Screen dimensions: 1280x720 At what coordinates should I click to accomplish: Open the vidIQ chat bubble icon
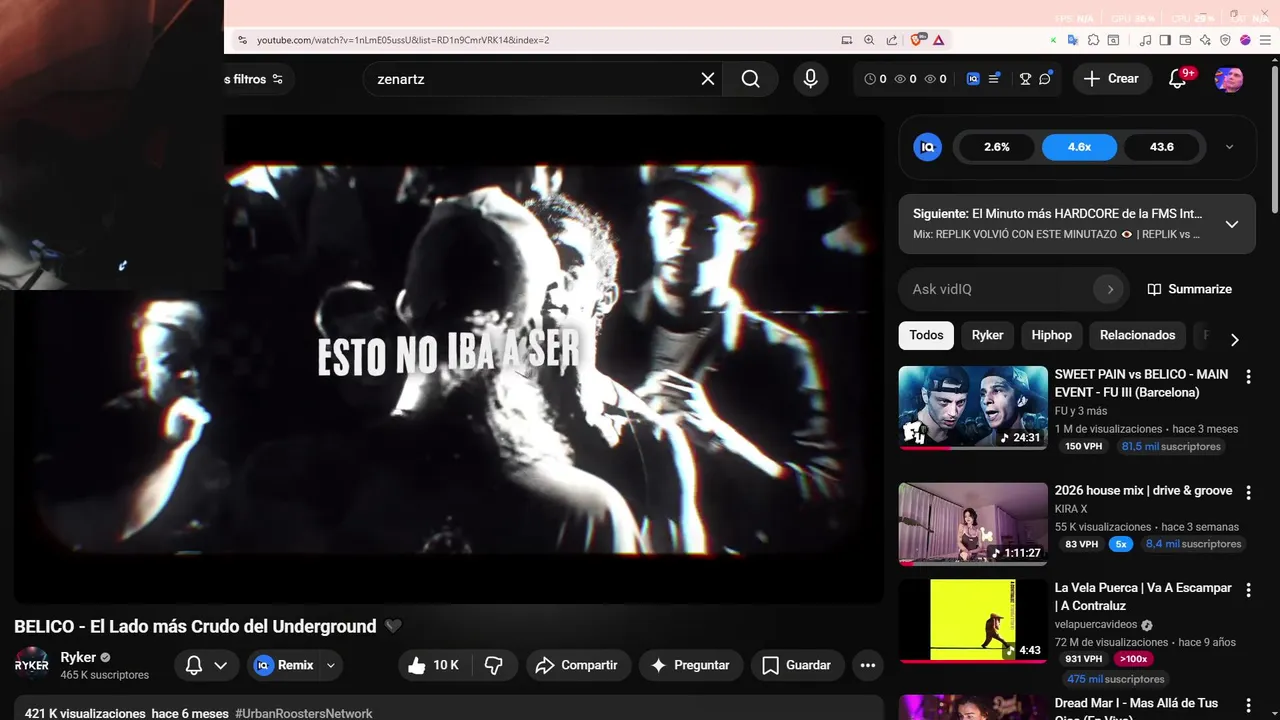[1045, 79]
